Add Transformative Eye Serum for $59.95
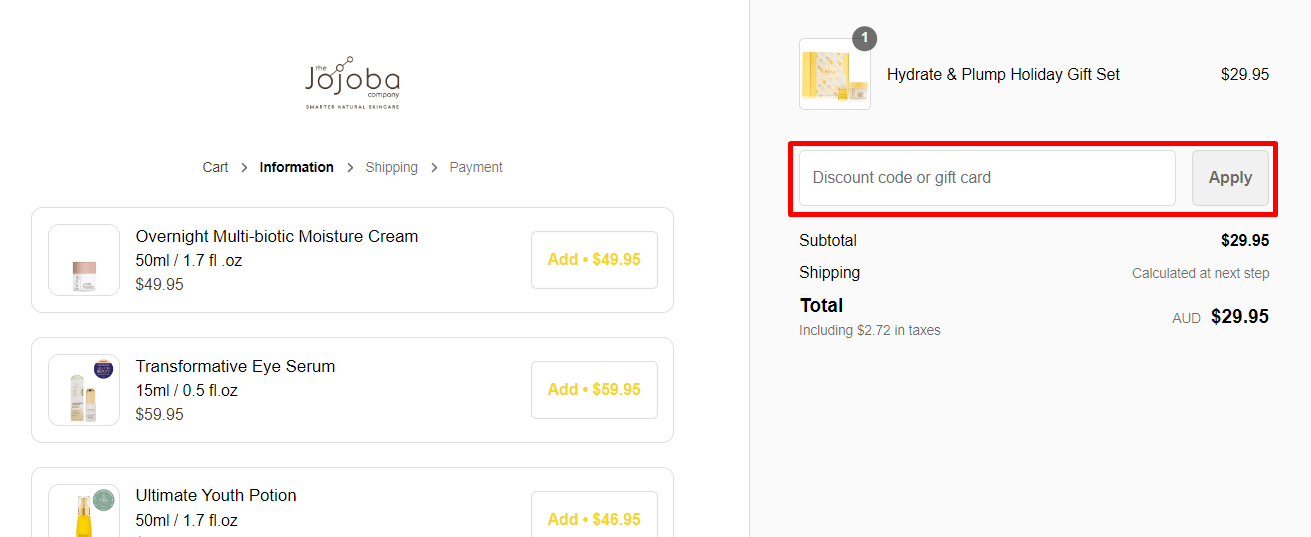 click(x=594, y=390)
